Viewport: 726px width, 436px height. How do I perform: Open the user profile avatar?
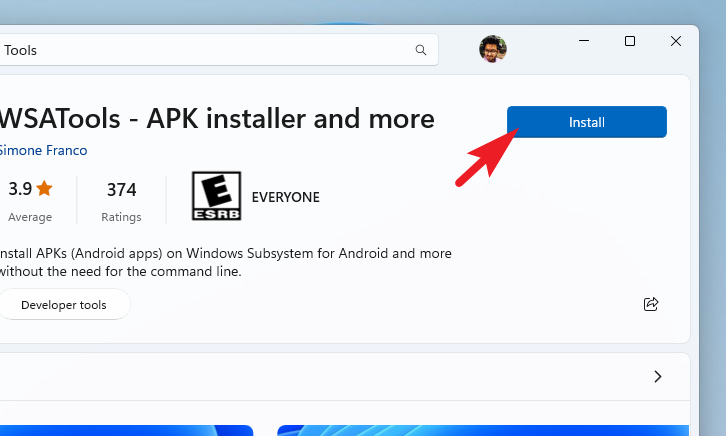point(493,49)
